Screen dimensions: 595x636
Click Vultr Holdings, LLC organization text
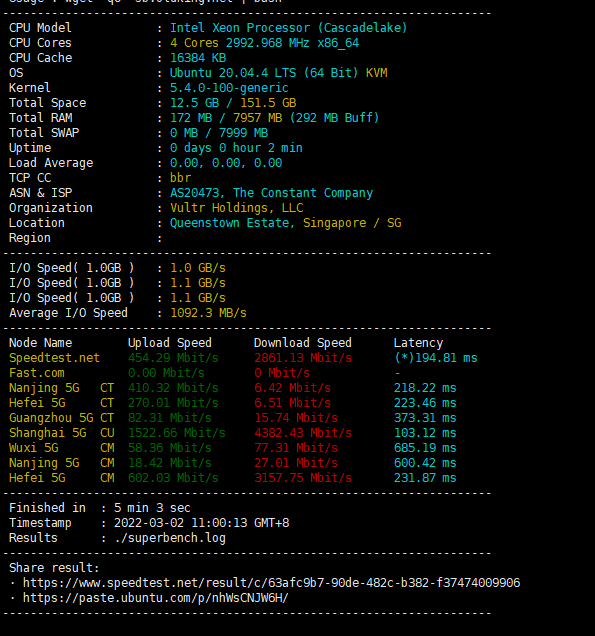coord(236,208)
